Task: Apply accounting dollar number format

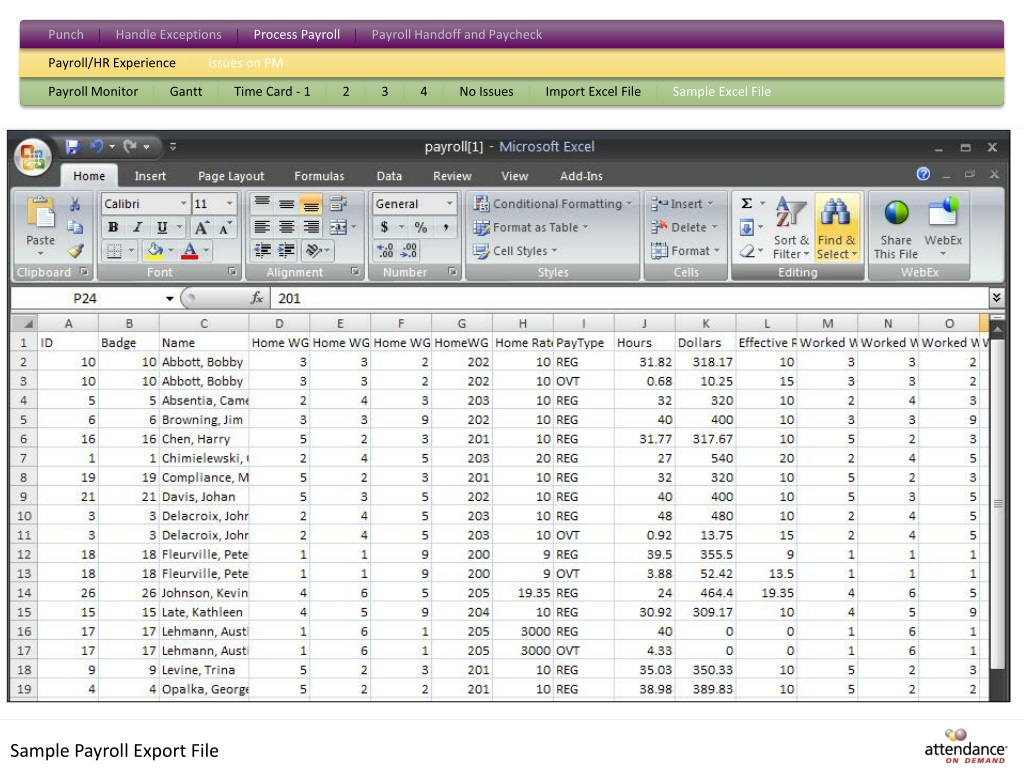Action: (385, 227)
